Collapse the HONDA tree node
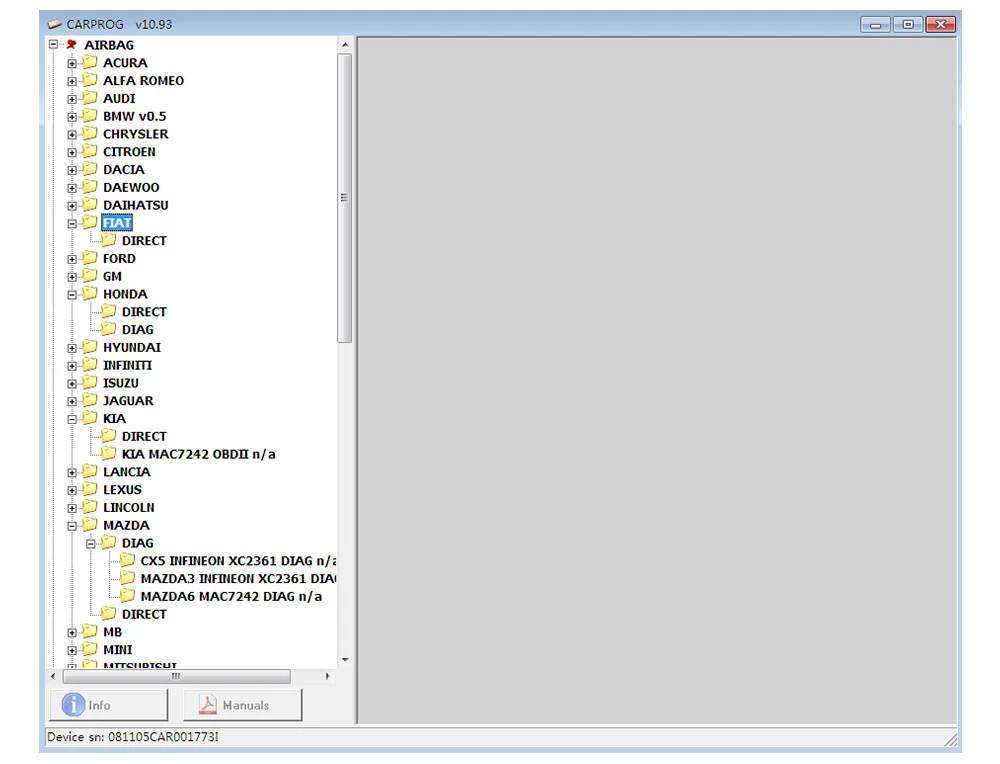This screenshot has width=1000, height=764. click(72, 295)
